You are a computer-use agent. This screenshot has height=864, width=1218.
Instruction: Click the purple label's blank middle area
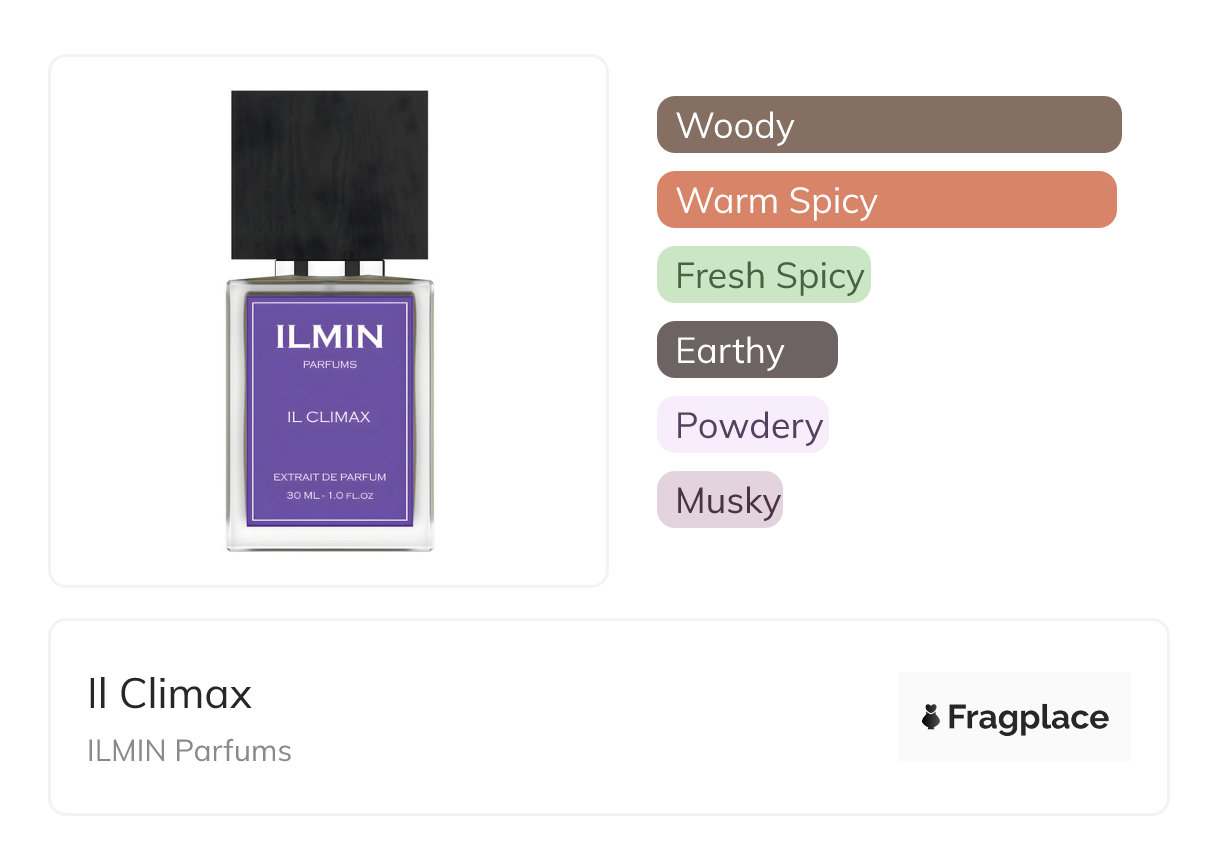(329, 446)
